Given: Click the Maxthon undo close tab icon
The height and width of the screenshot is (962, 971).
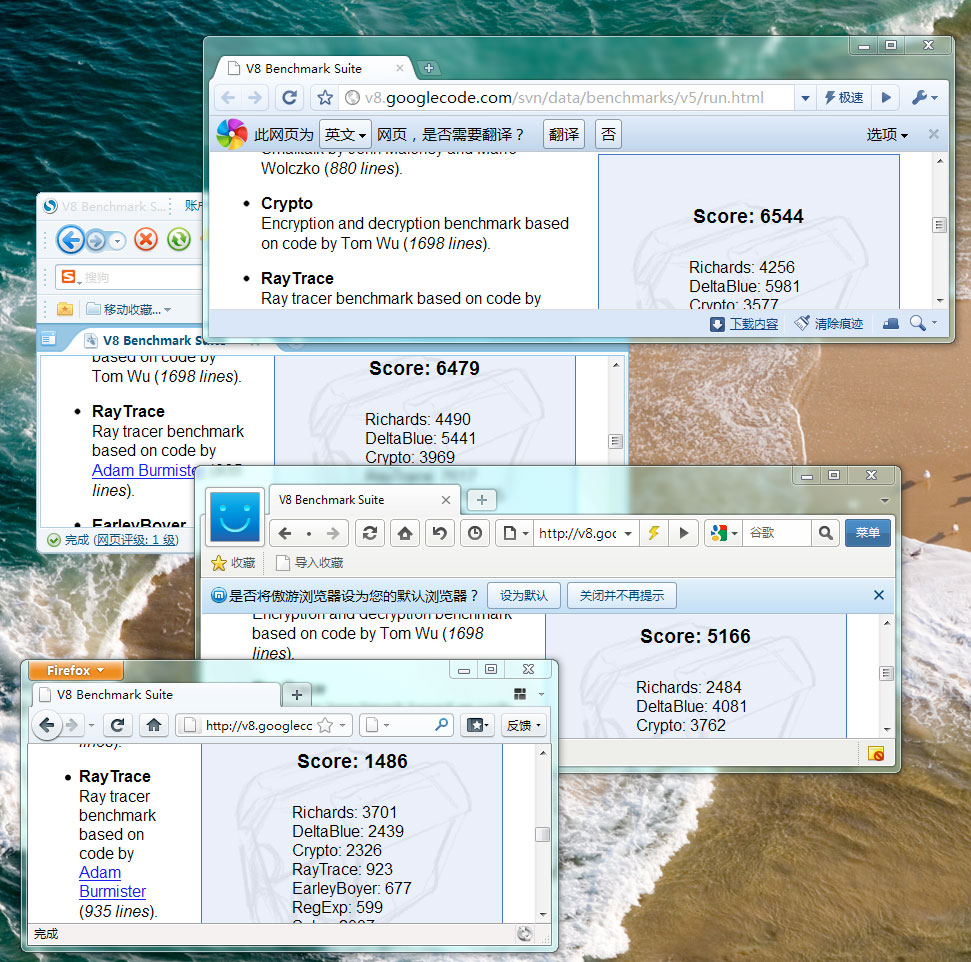Looking at the screenshot, I should (438, 533).
